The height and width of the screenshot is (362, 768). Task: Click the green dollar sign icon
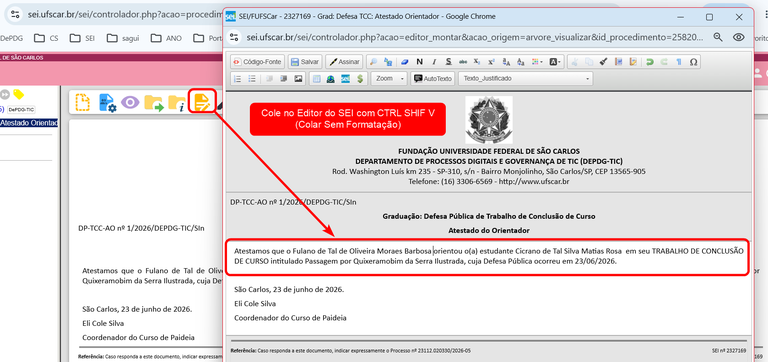(x=360, y=78)
